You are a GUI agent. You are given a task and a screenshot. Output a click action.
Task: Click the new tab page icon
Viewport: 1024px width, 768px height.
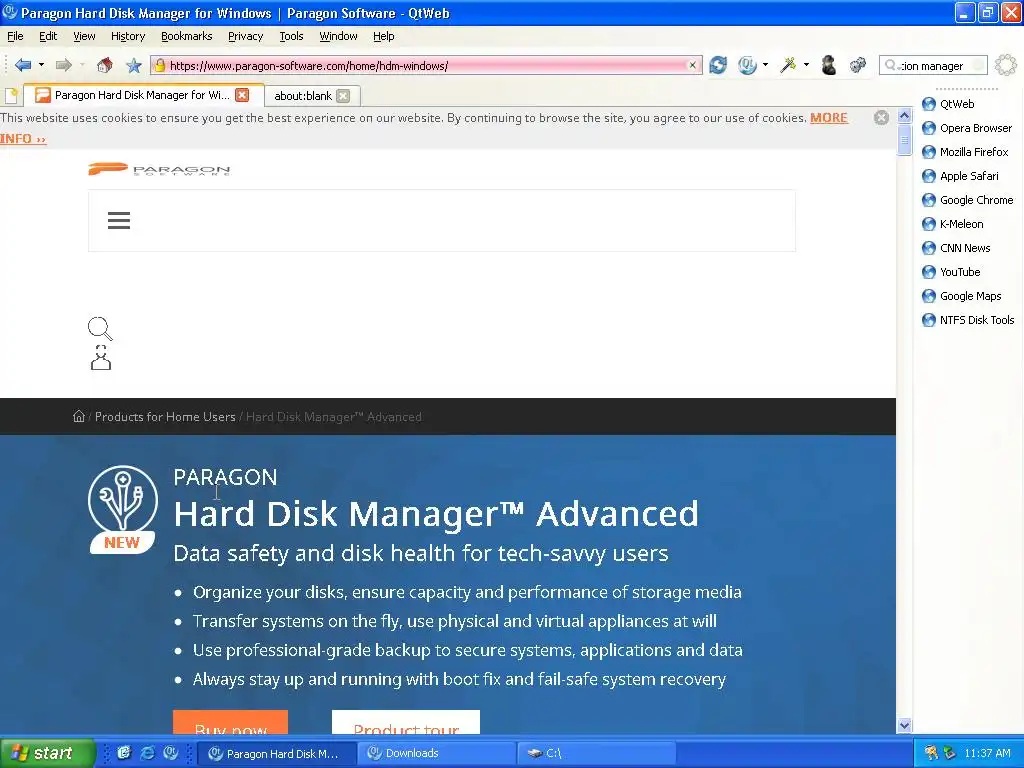coord(11,95)
